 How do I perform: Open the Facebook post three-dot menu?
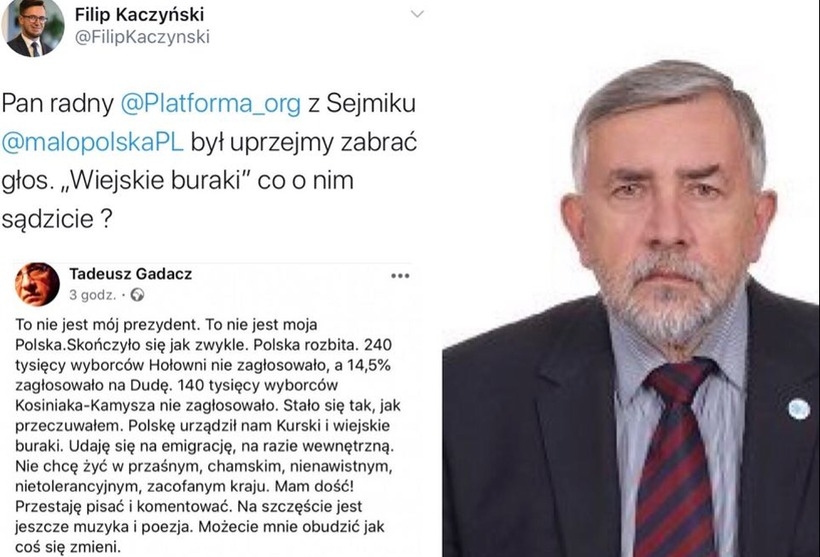click(x=400, y=276)
